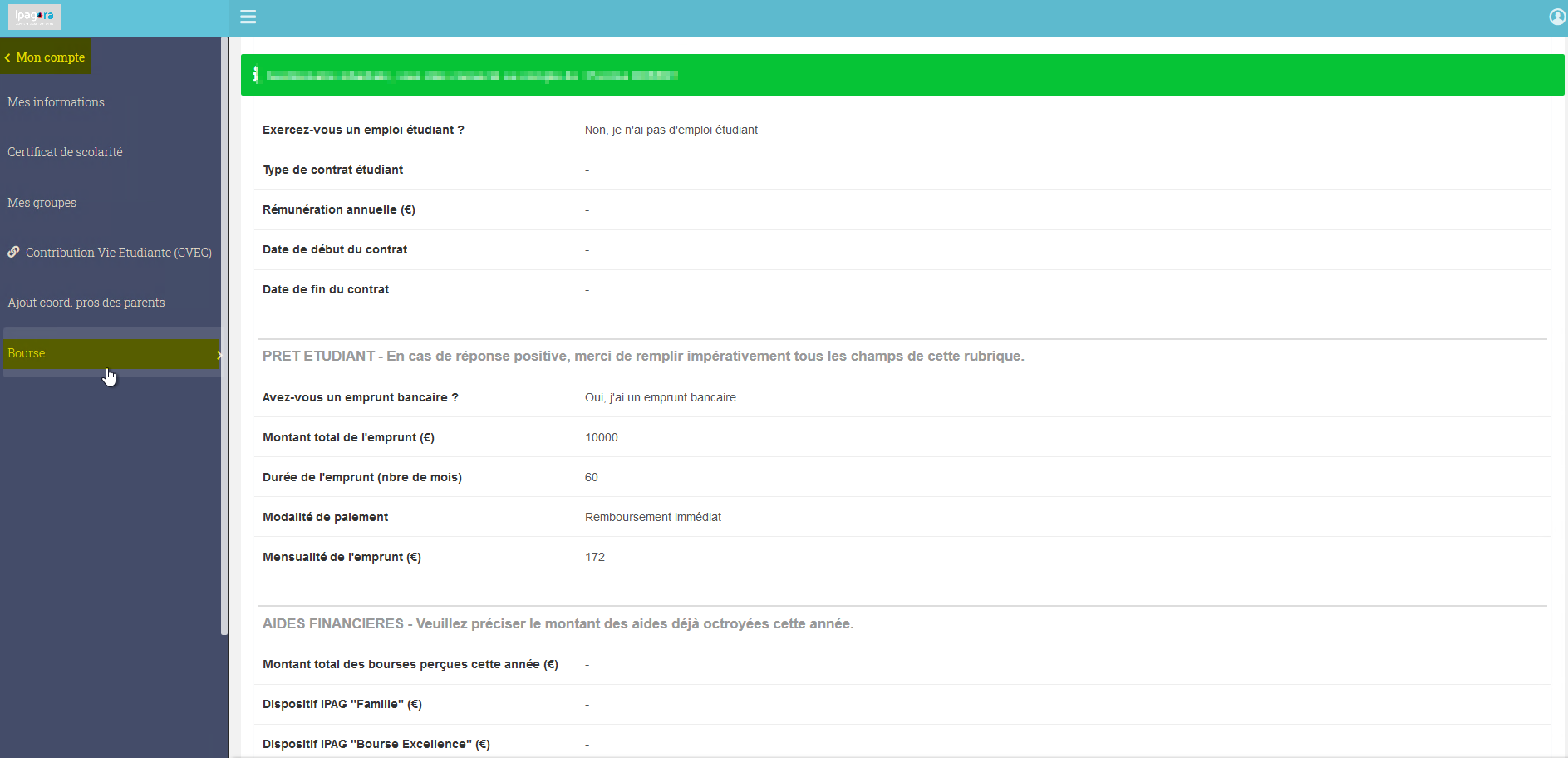This screenshot has height=758, width=1568.
Task: Click the back chevron beside Mon compte
Action: [7, 57]
